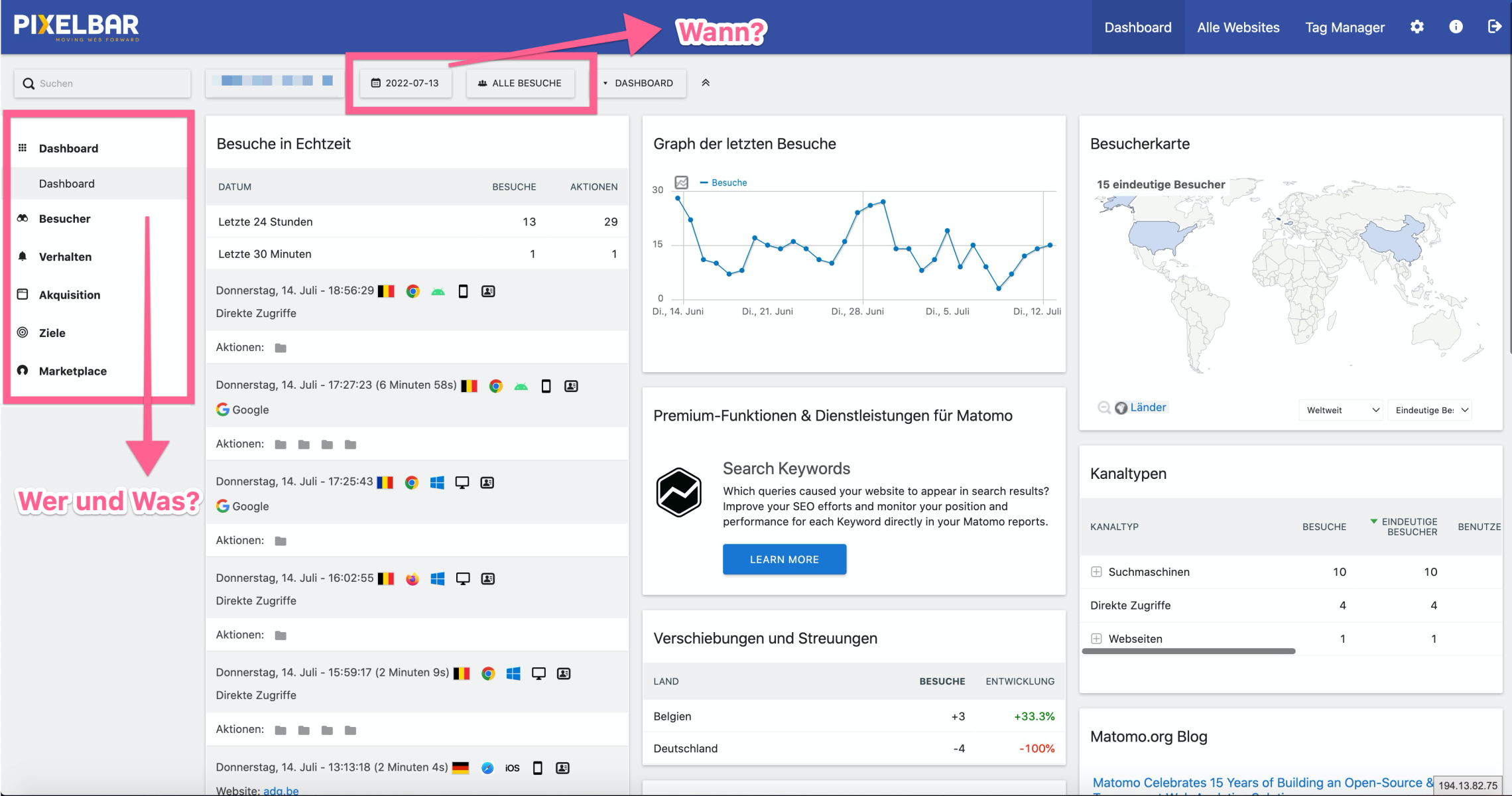Open the Eindeutige Besucher metric dropdown
The width and height of the screenshot is (1512, 796).
click(x=1431, y=410)
